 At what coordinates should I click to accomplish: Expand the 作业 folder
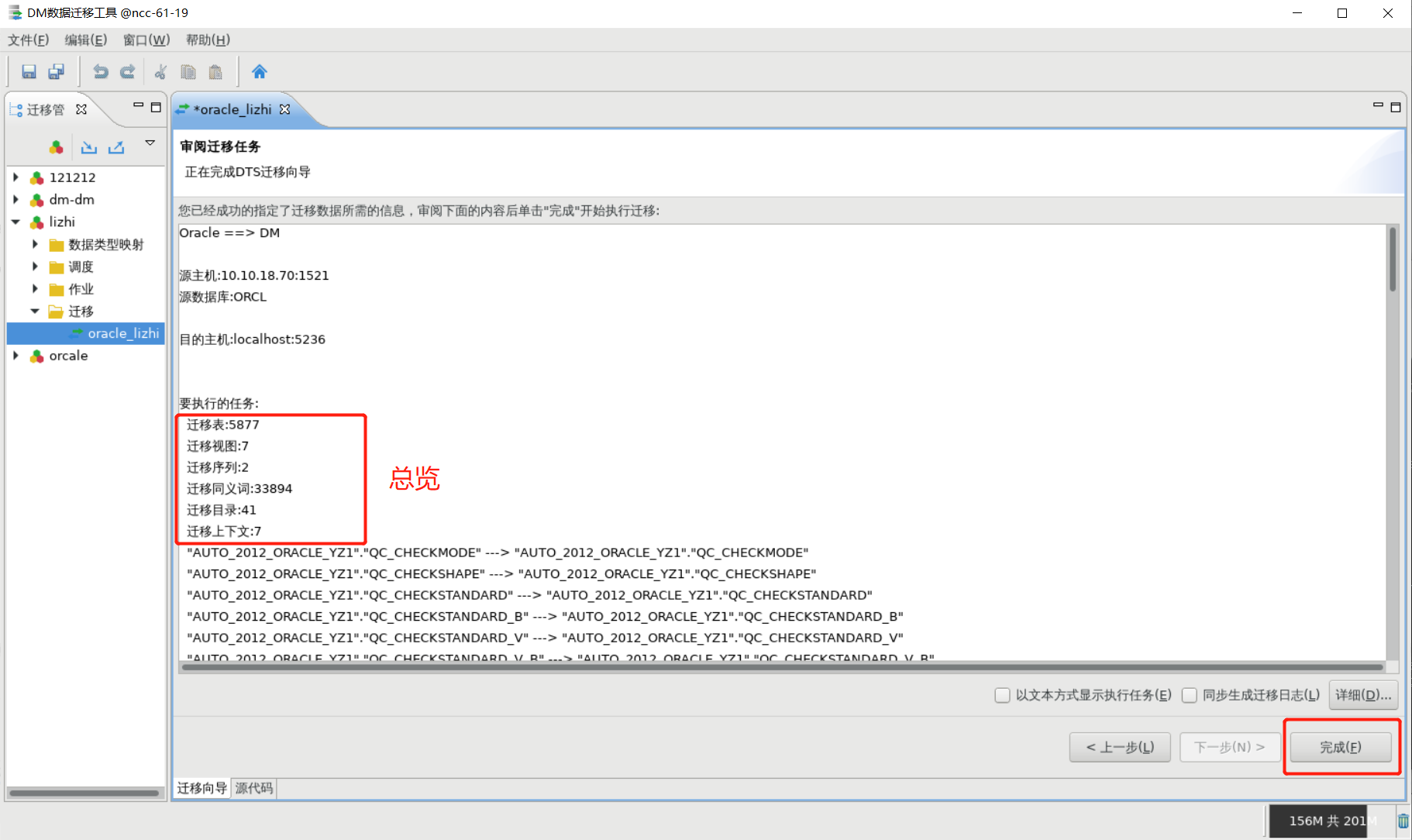tap(35, 289)
